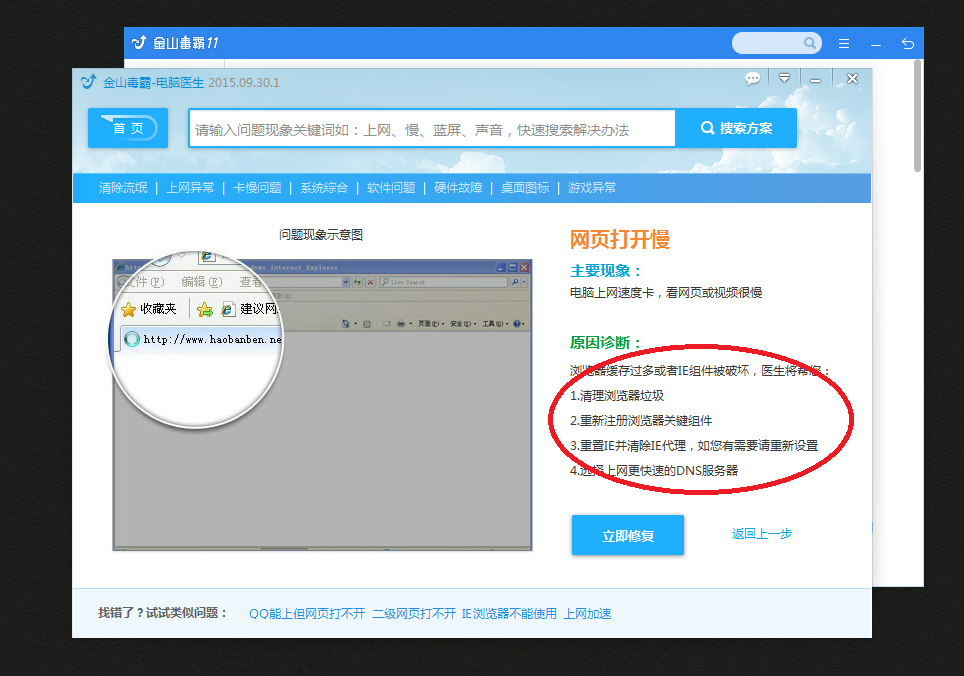Open IE浏览器不能使用 similar issue

[509, 613]
